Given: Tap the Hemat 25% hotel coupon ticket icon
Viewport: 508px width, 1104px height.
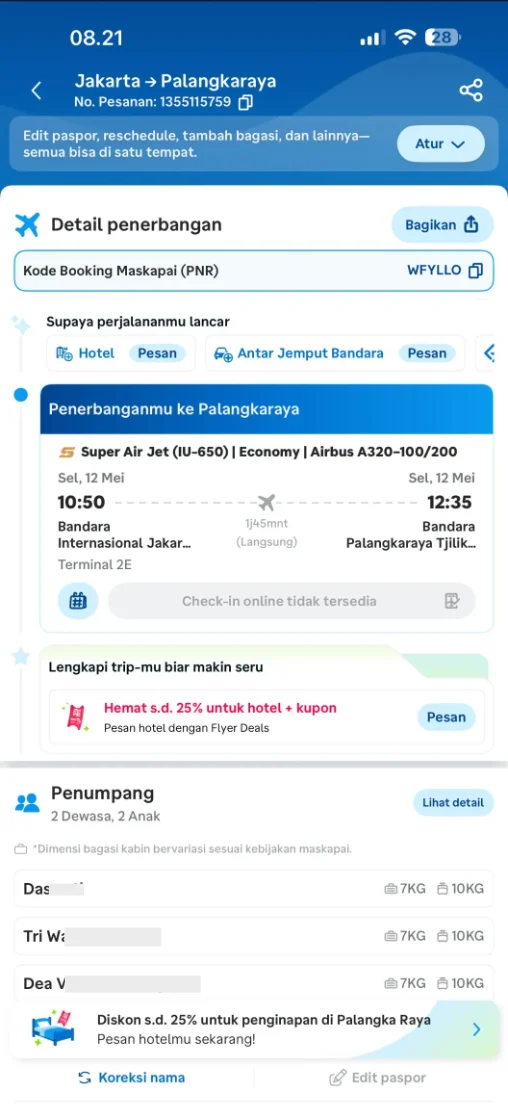Looking at the screenshot, I should pyautogui.click(x=74, y=716).
